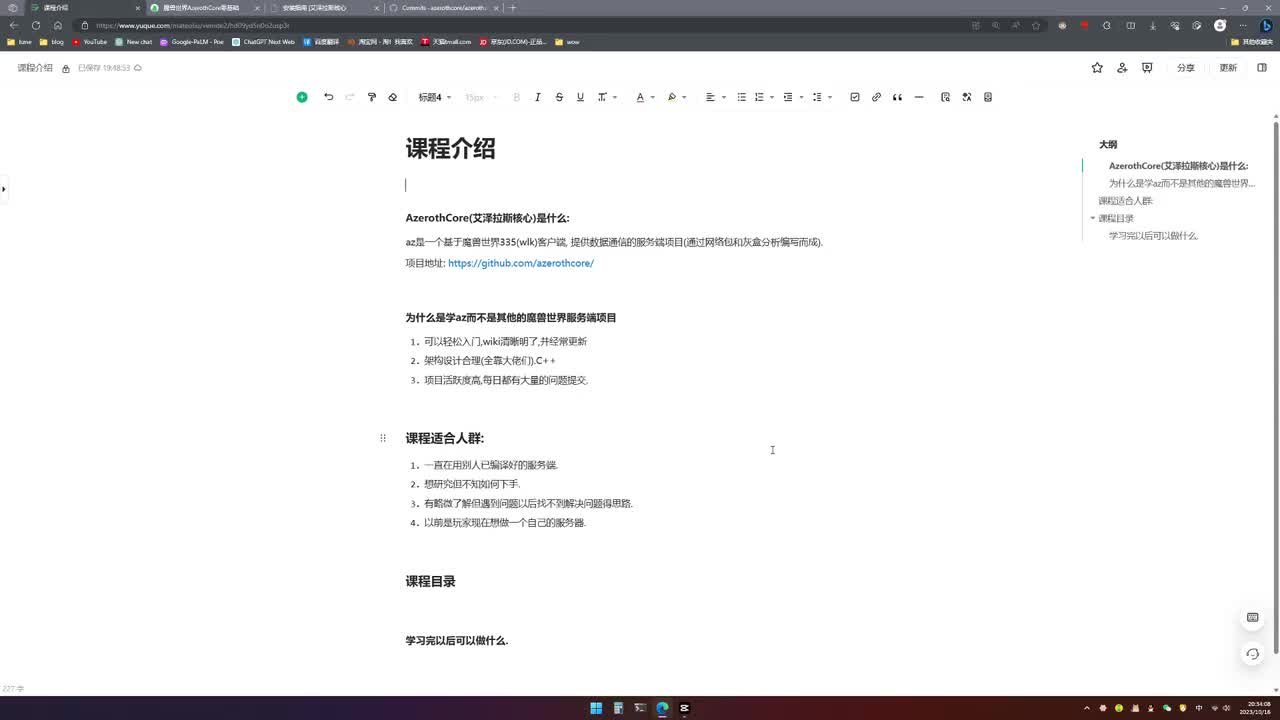The height and width of the screenshot is (720, 1280).
Task: Undo the last edit
Action: tap(328, 97)
